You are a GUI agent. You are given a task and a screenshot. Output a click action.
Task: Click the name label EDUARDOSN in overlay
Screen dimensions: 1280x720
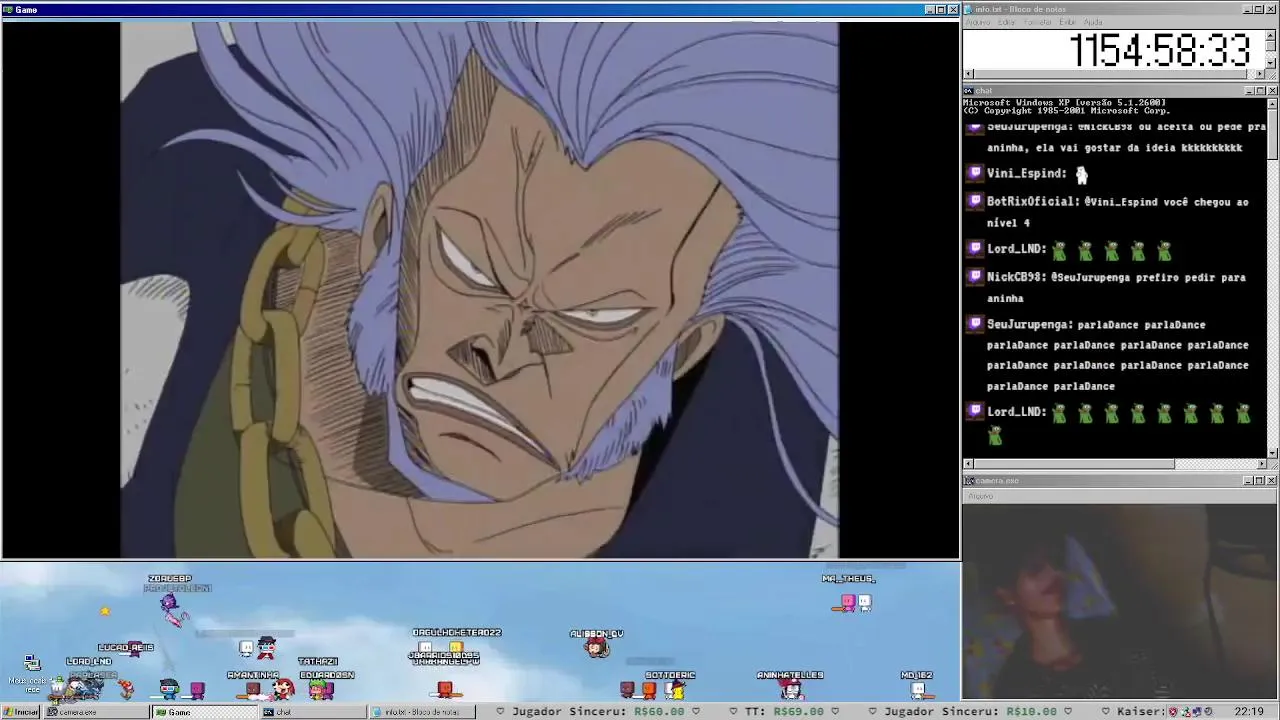tap(327, 675)
